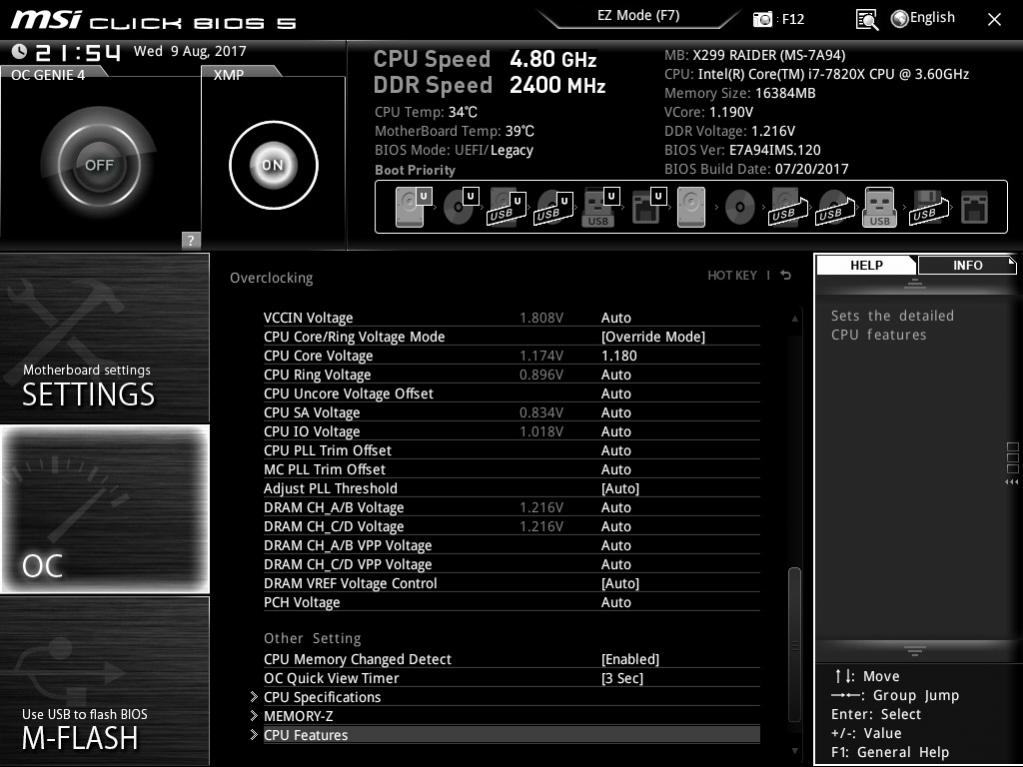Viewport: 1023px width, 767px height.
Task: Select the CPU PLL Trim Offset row label
Action: point(328,450)
